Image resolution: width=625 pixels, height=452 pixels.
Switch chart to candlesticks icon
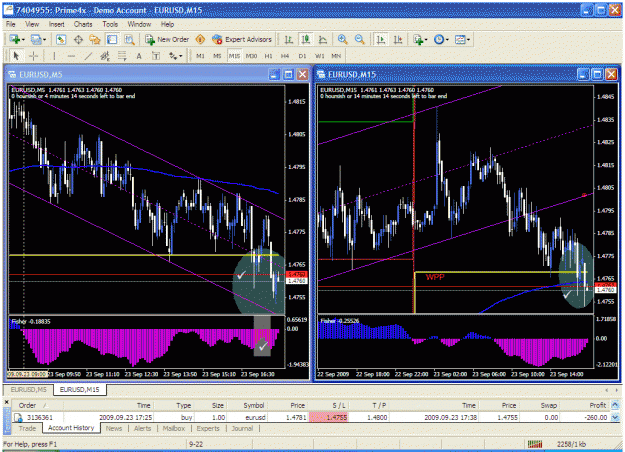click(306, 39)
